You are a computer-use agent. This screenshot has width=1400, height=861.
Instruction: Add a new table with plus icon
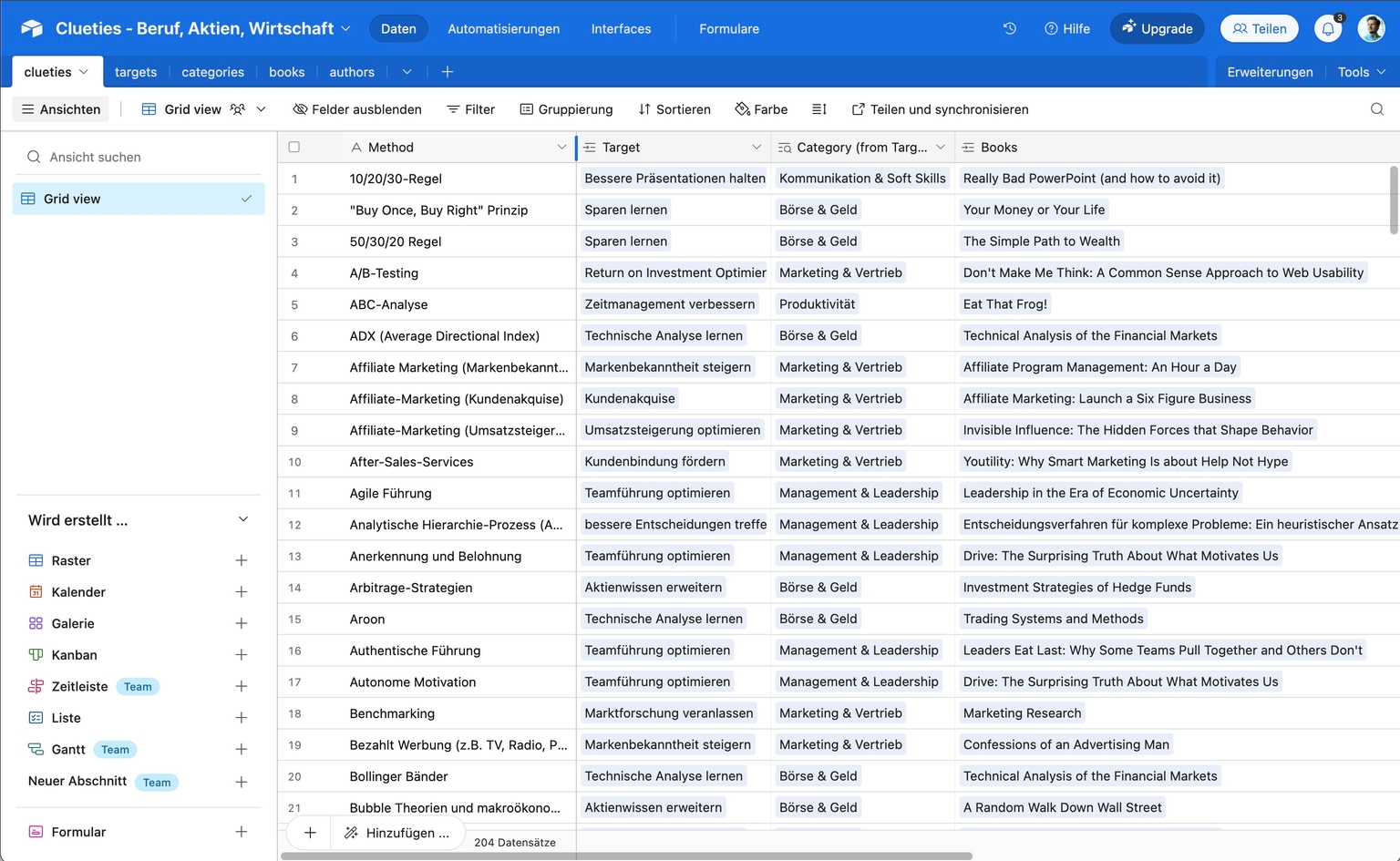[447, 72]
